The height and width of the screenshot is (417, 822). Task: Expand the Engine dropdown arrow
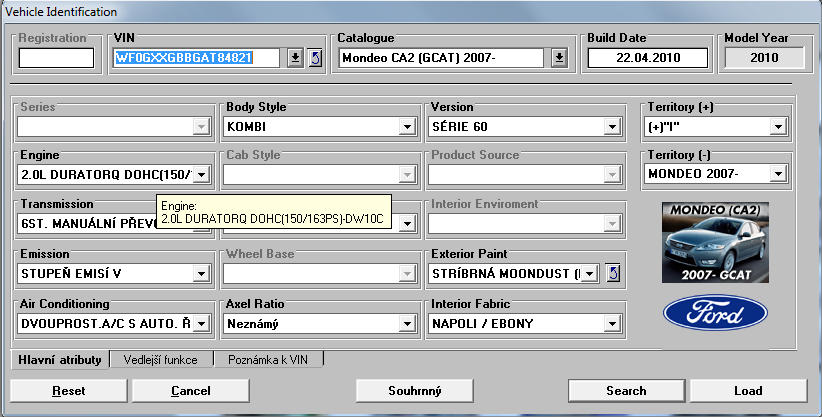pos(201,175)
